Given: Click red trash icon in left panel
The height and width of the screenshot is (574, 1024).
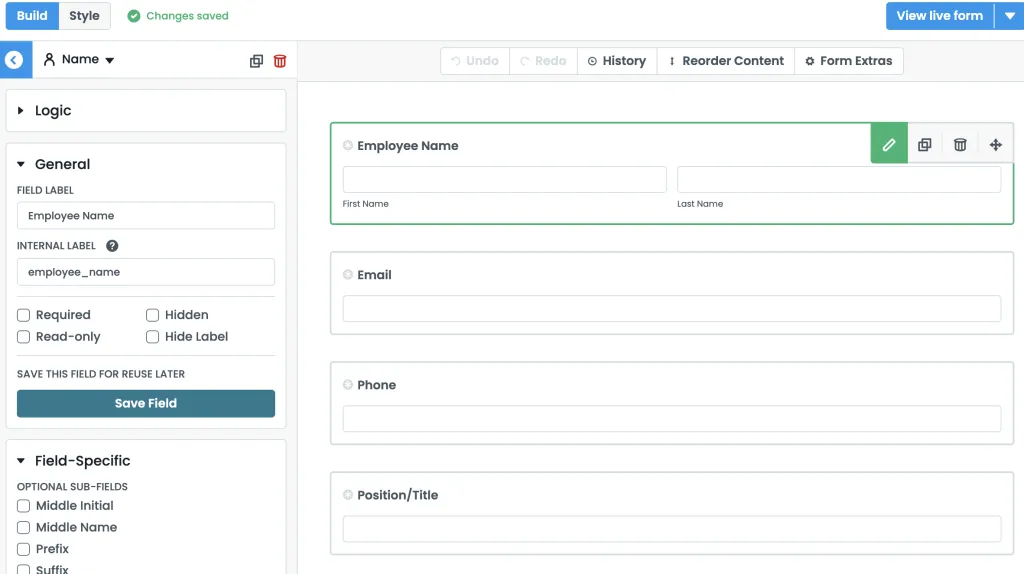Looking at the screenshot, I should pyautogui.click(x=280, y=61).
